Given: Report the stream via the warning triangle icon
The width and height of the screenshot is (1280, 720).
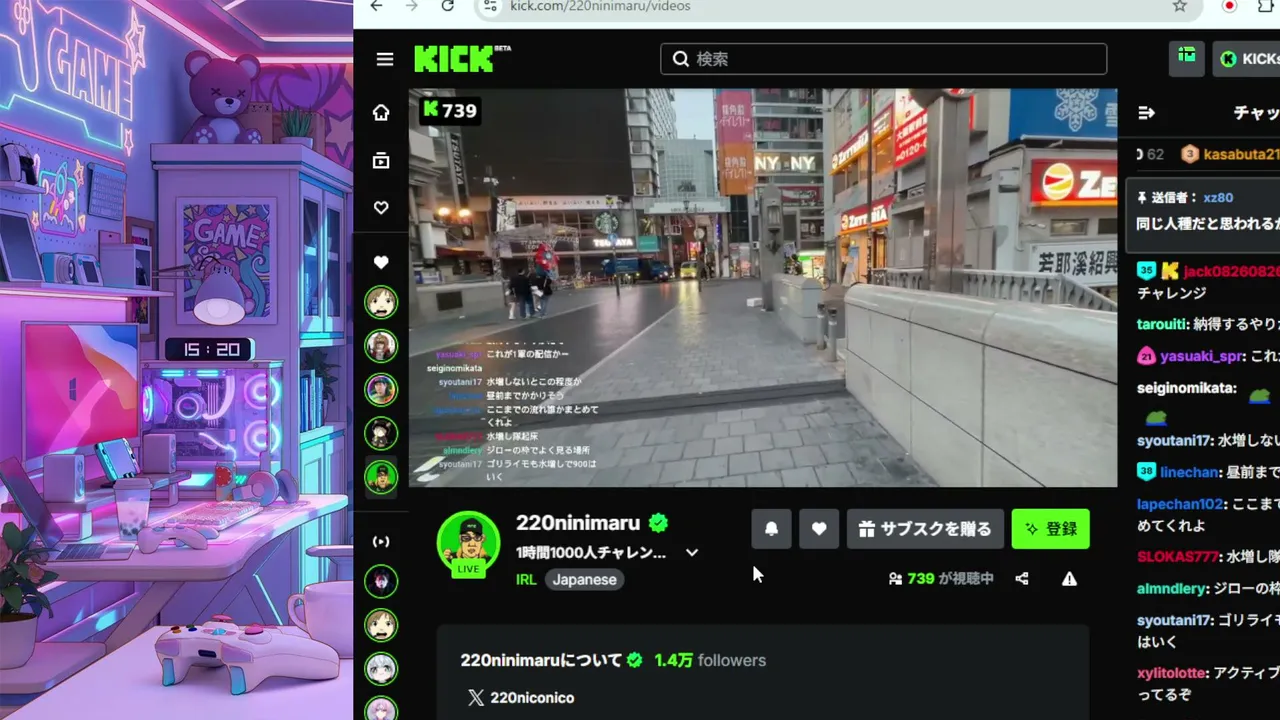Looking at the screenshot, I should tap(1070, 578).
